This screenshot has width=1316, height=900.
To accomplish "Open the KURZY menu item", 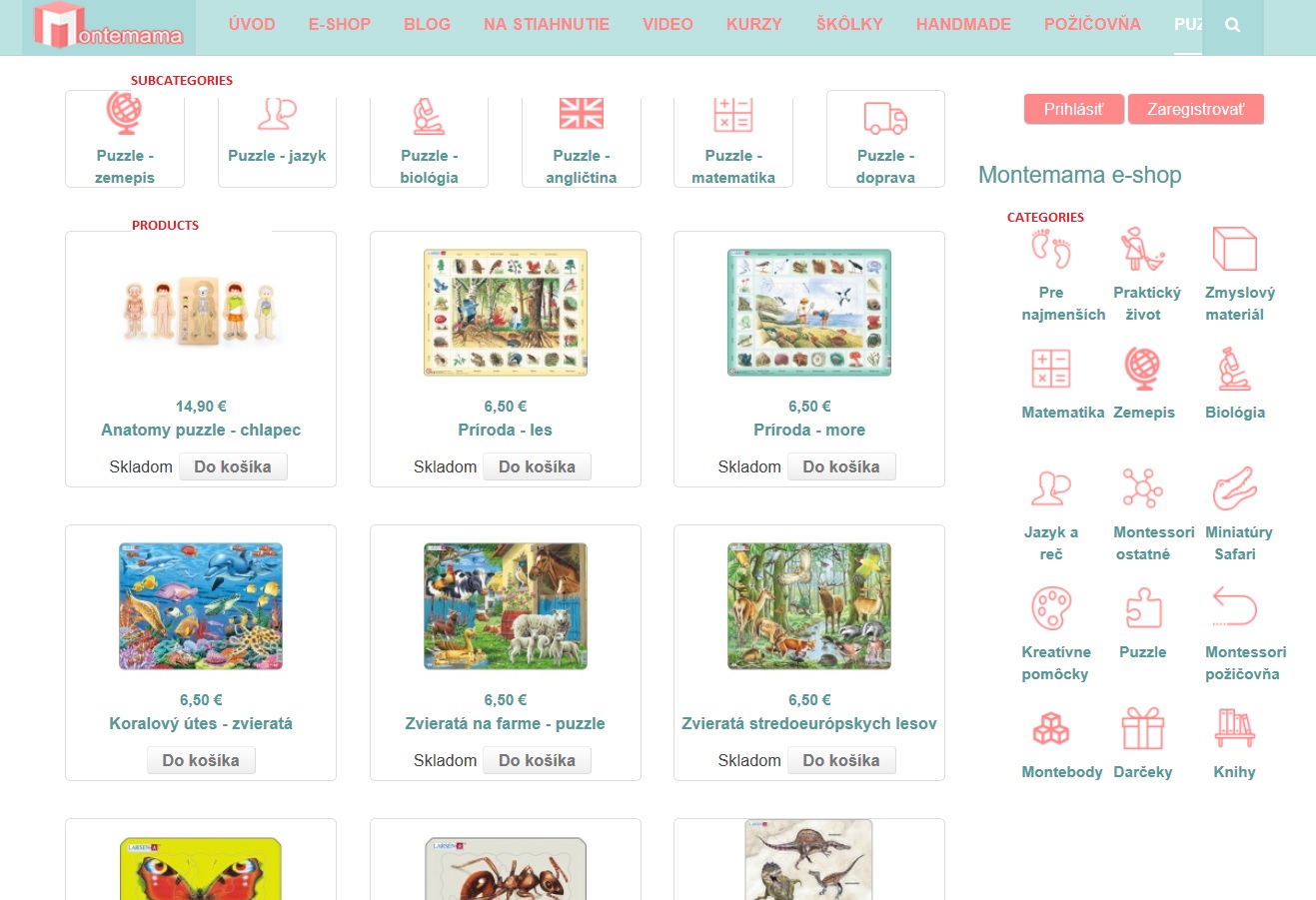I will tap(754, 24).
